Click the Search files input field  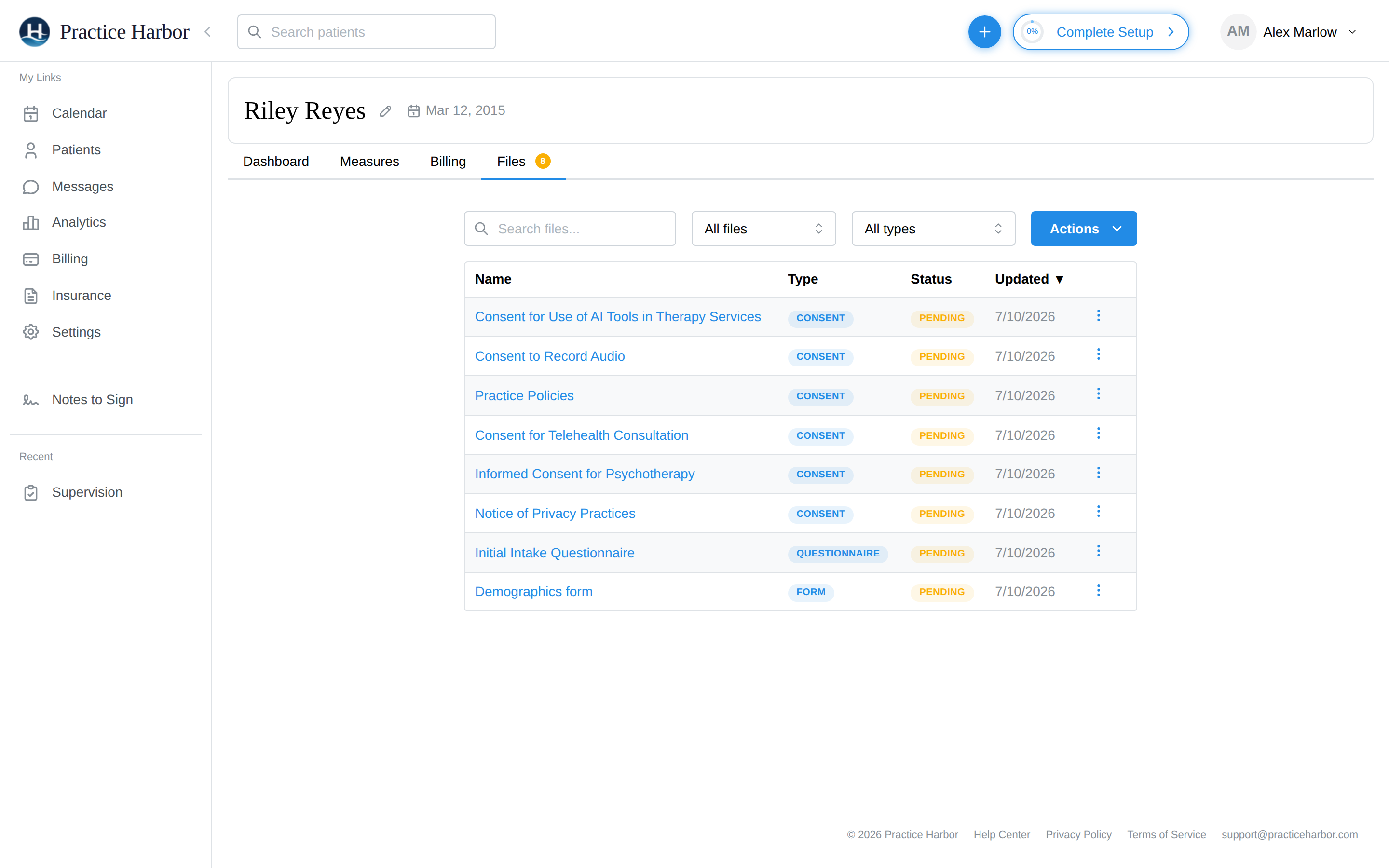tap(570, 229)
